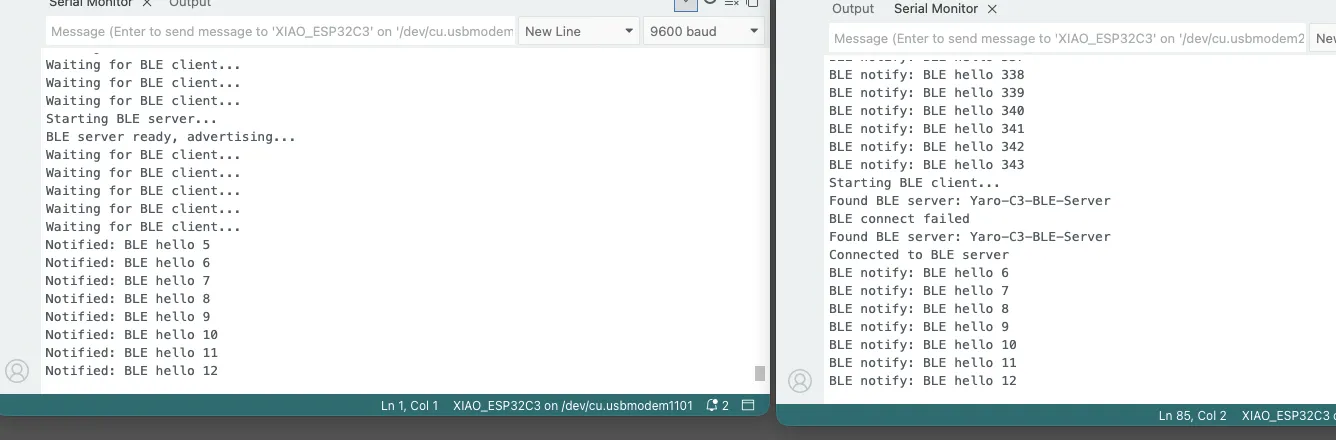1336x440 pixels.
Task: Click 'BLE notify: BLE hello 339' line
Action: pyautogui.click(x=927, y=93)
